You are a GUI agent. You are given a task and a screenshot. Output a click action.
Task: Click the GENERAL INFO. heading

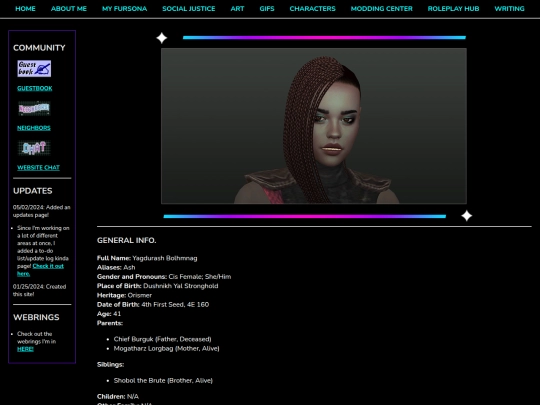[126, 240]
